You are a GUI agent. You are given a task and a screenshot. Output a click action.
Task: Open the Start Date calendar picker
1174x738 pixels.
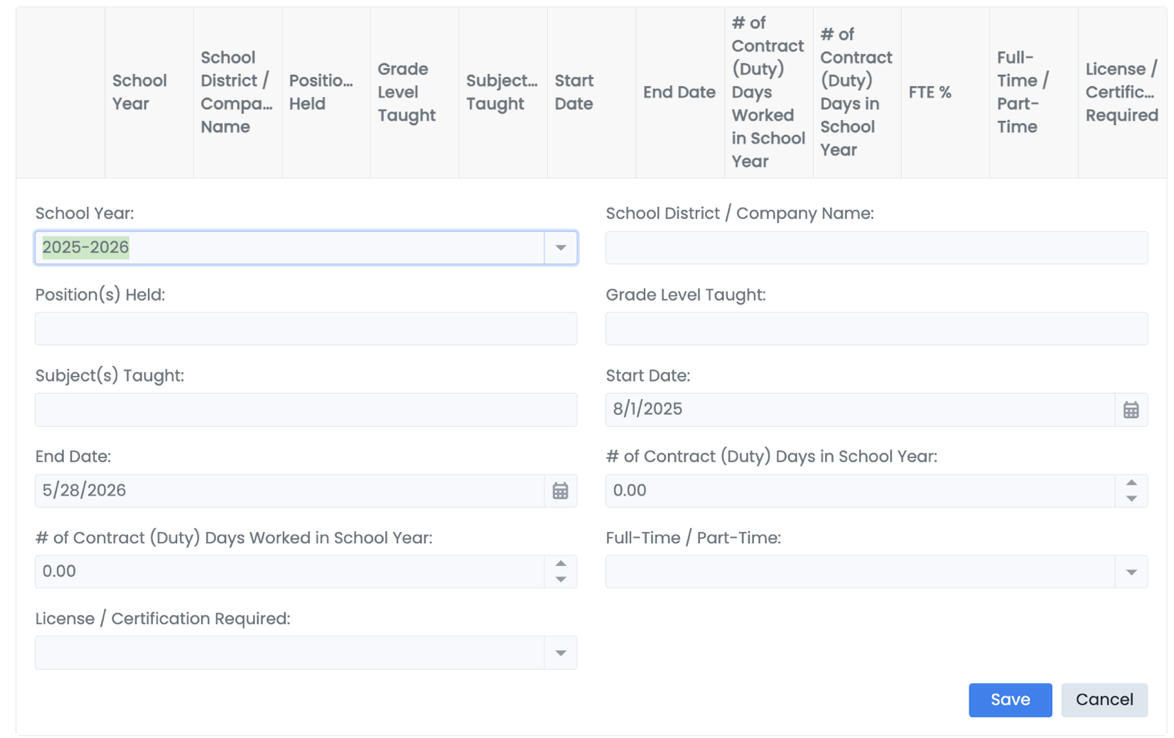pyautogui.click(x=1131, y=410)
